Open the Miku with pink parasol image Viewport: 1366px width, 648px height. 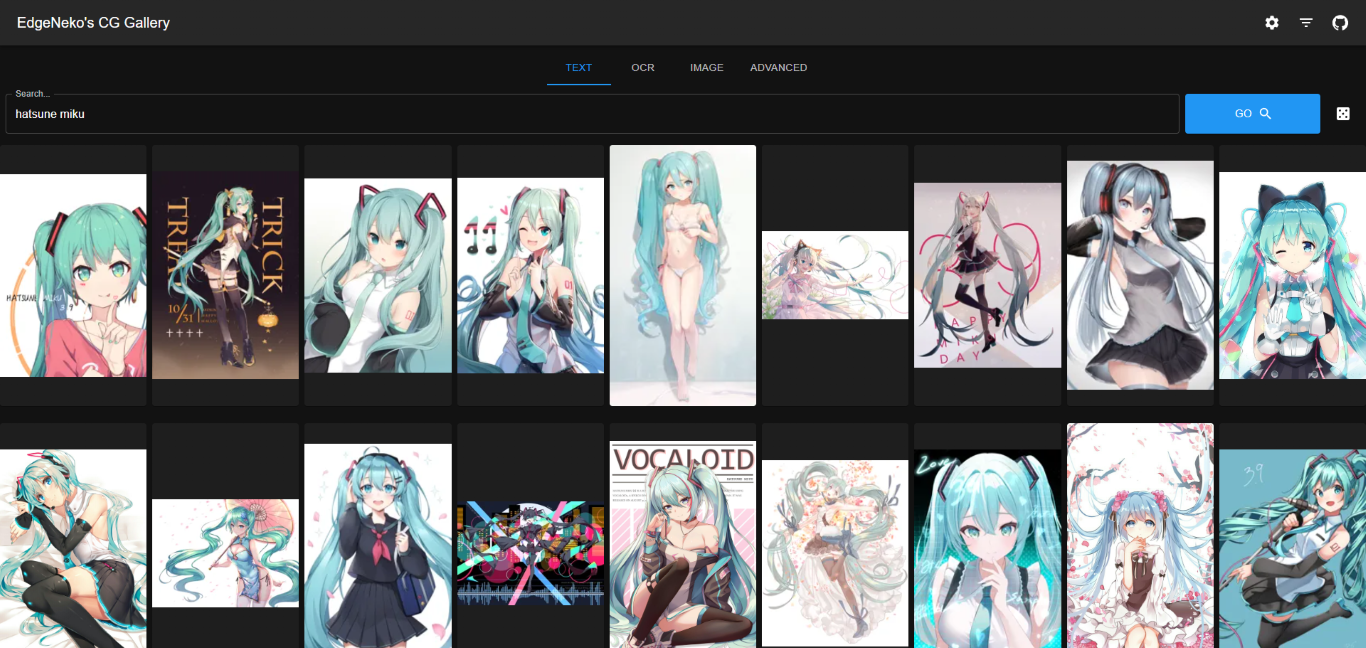(x=225, y=552)
